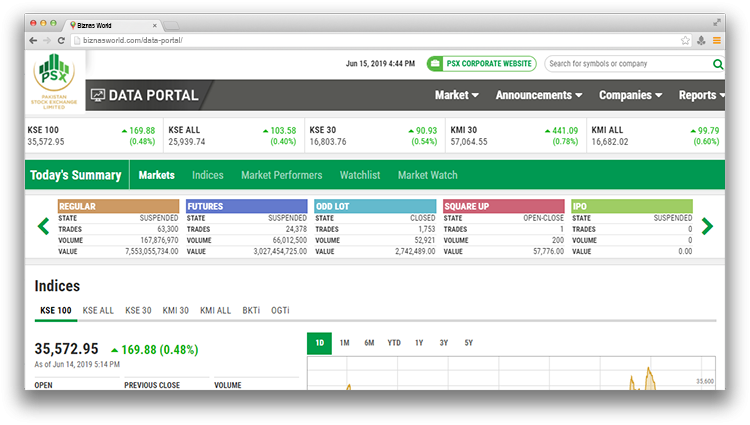Click the PSX logo
The width and height of the screenshot is (750, 425).
[x=55, y=82]
